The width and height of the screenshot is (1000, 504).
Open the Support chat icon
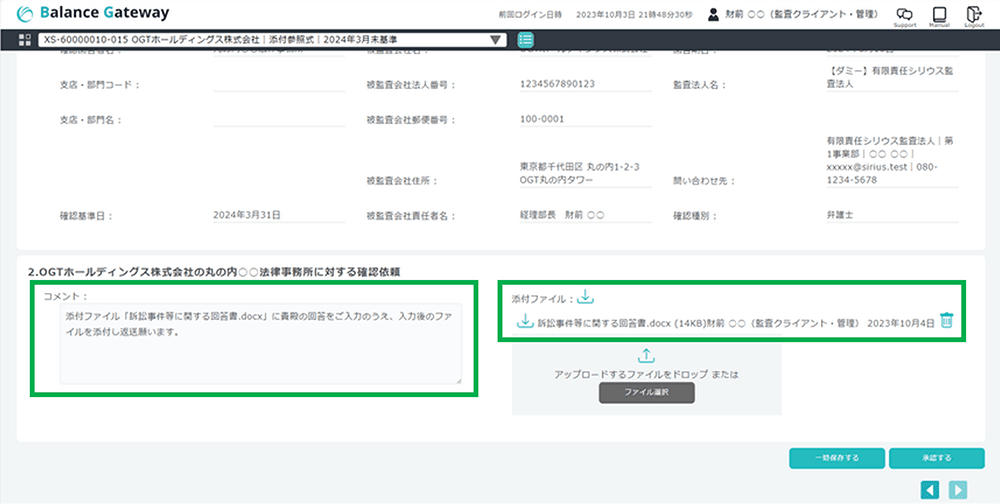point(904,14)
